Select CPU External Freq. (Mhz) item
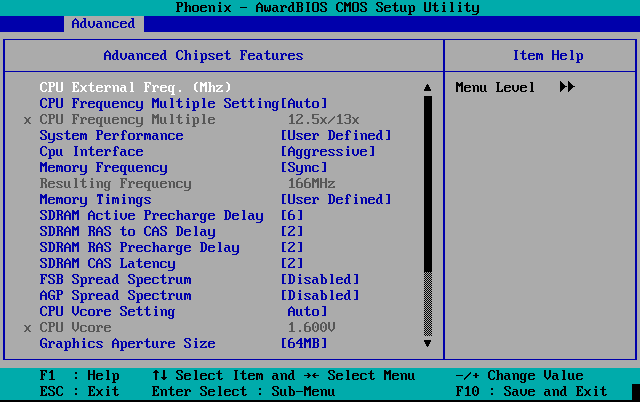The height and width of the screenshot is (402, 640). pos(136,87)
